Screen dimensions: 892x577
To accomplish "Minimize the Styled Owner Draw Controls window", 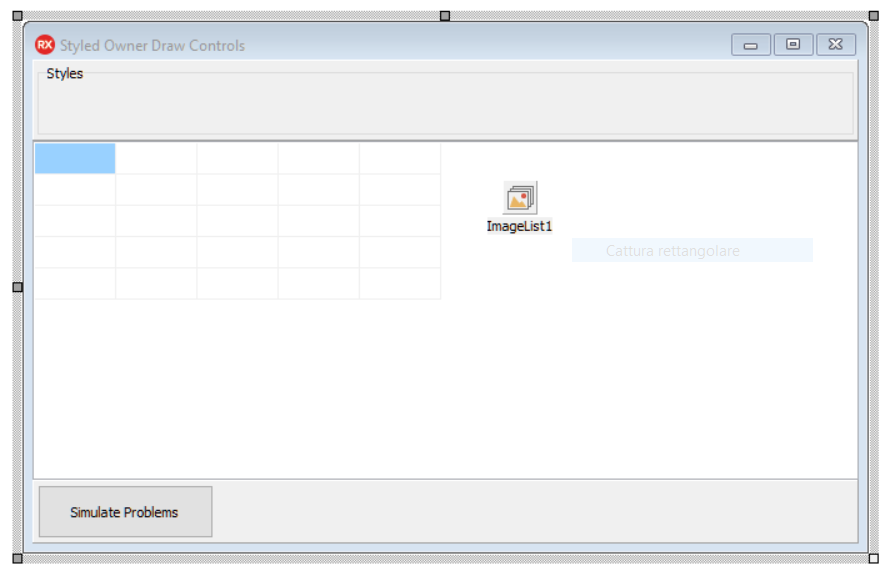I will (751, 45).
